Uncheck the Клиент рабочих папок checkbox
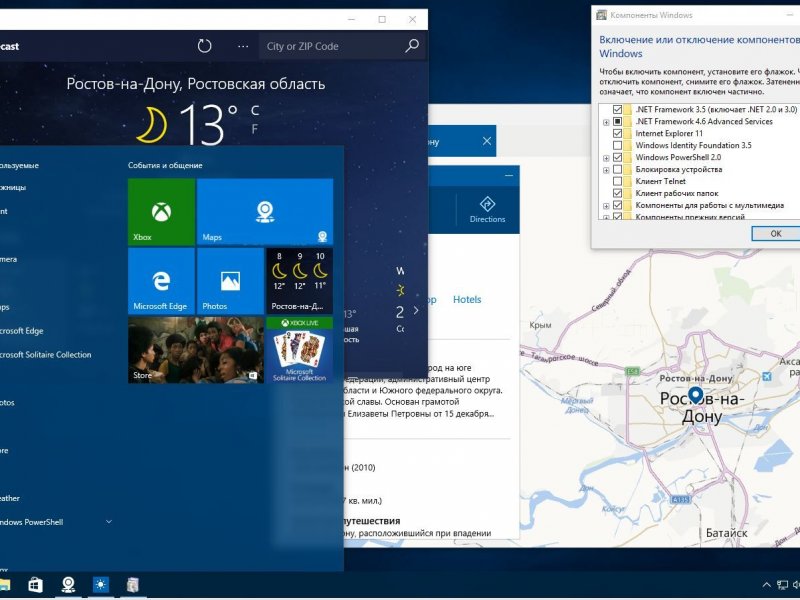Screen dimensions: 800x600 617,193
